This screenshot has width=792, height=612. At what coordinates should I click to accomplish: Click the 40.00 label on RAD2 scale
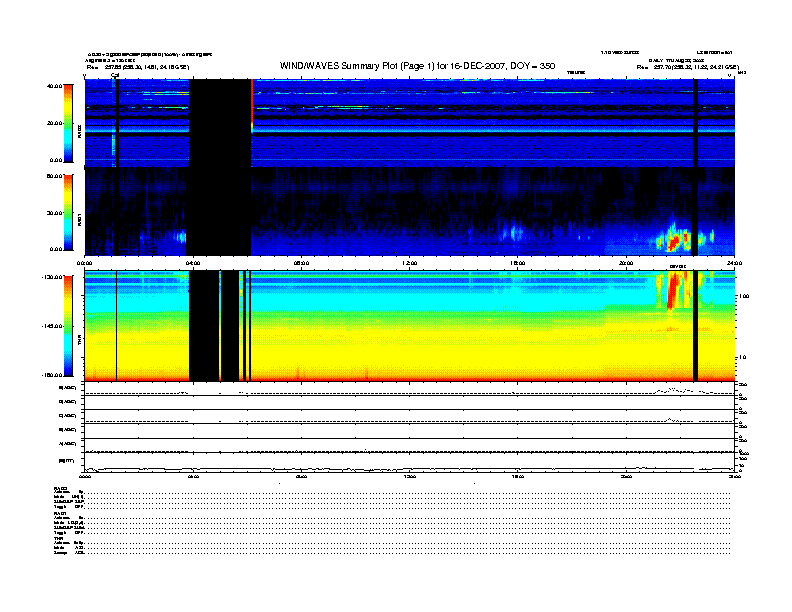tap(55, 86)
